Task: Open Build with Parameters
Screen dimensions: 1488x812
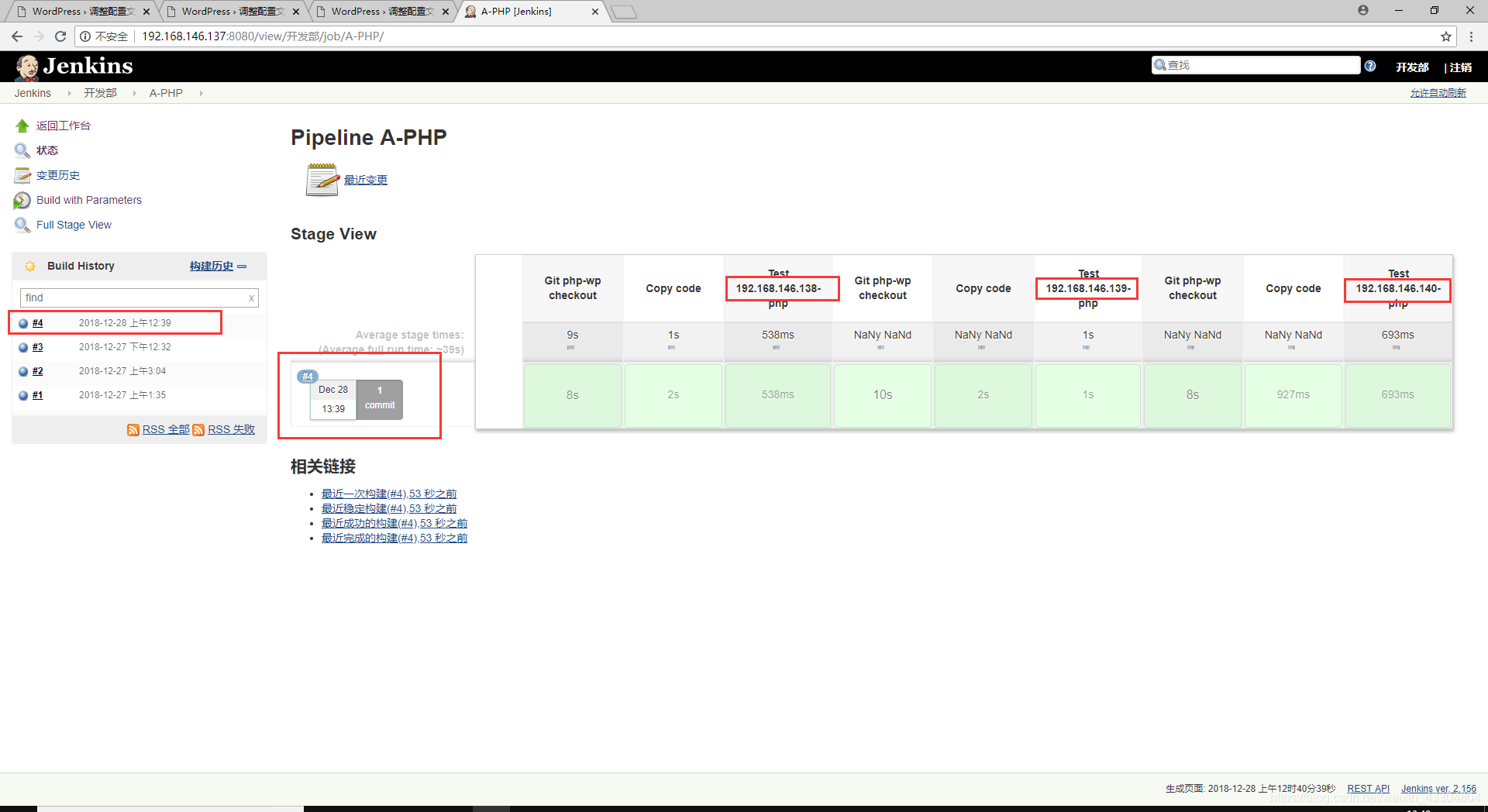Action: tap(89, 200)
